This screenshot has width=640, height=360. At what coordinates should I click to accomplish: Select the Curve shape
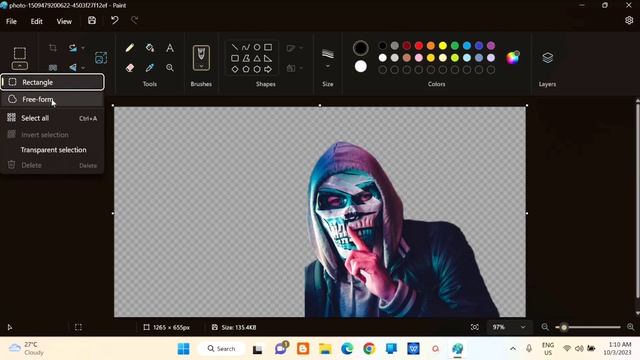point(246,47)
